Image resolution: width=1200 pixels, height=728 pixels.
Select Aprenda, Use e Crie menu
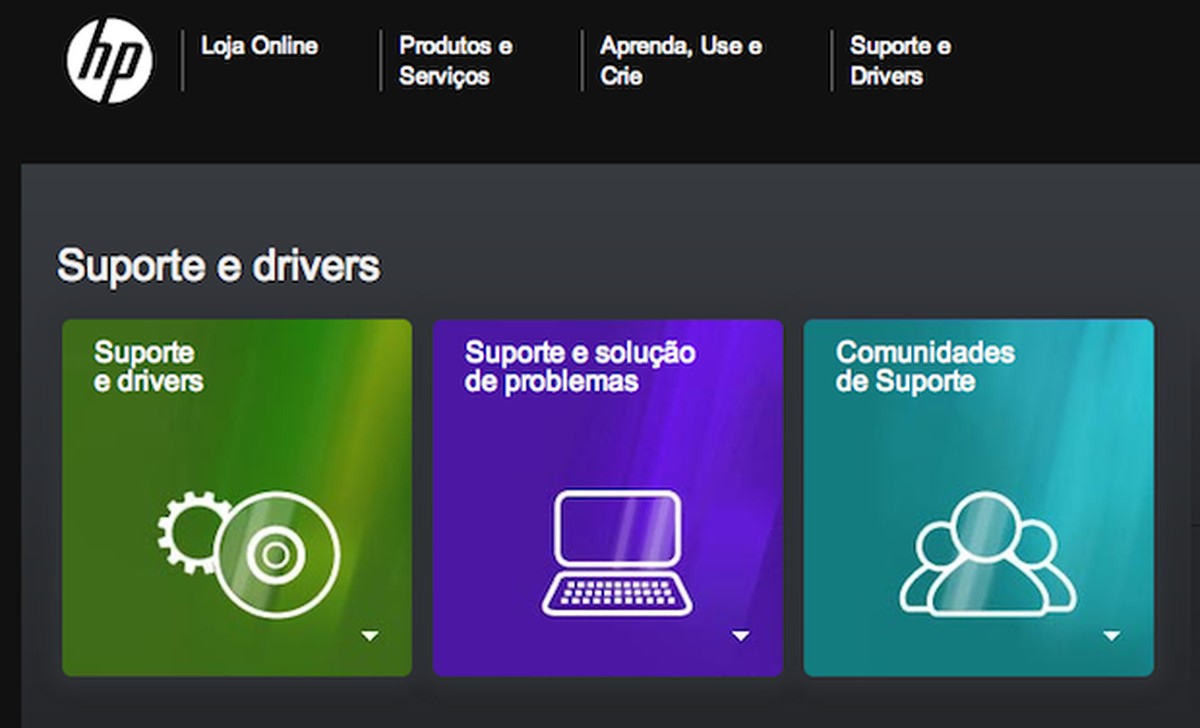coord(680,61)
